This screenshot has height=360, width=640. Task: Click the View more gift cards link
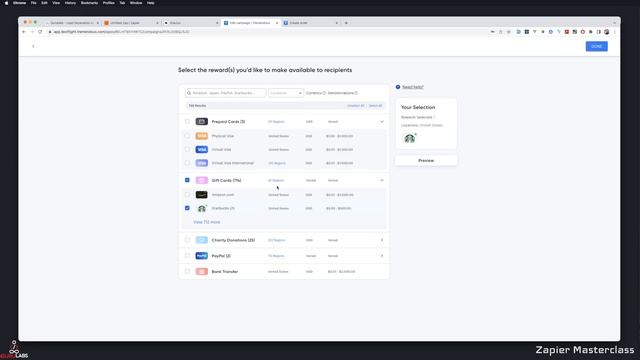coord(207,222)
